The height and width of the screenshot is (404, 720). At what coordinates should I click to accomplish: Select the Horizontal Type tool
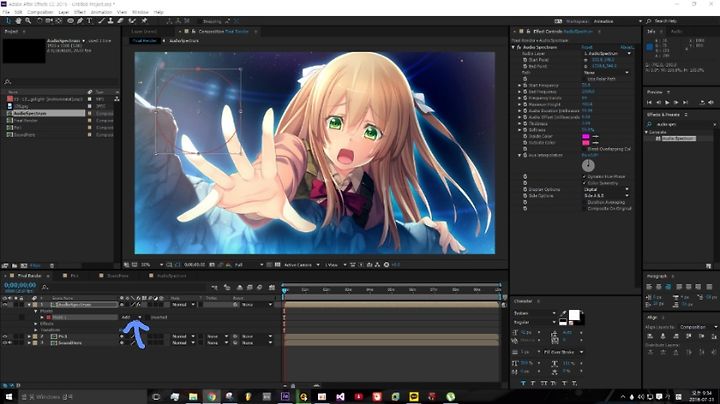[90, 21]
